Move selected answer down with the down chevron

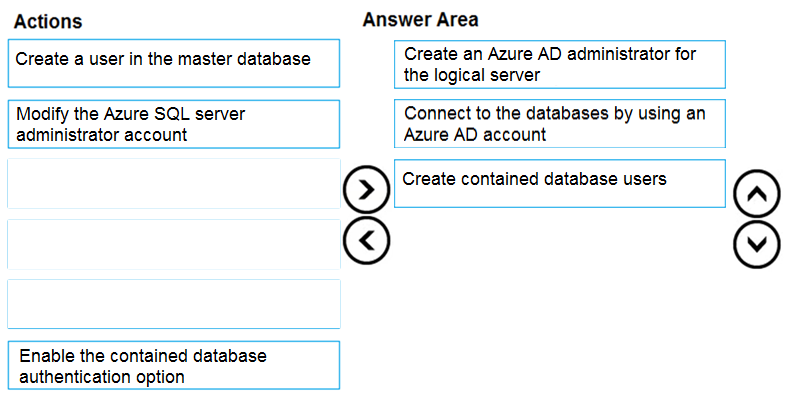coord(757,244)
